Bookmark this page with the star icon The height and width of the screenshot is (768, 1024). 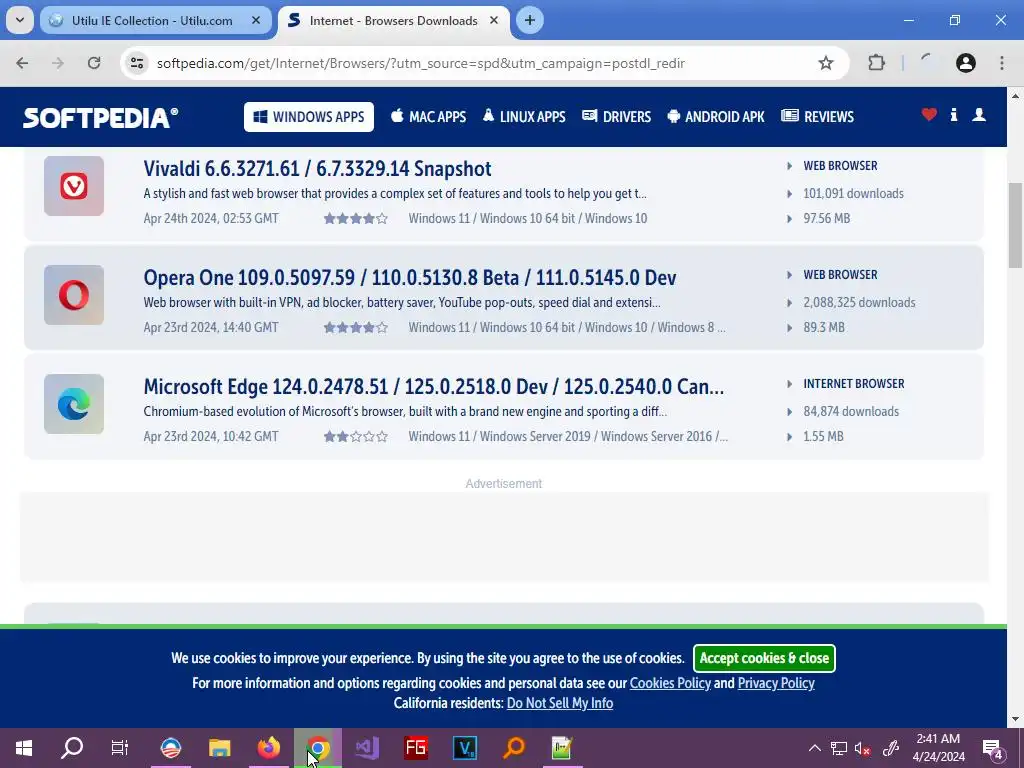point(826,63)
